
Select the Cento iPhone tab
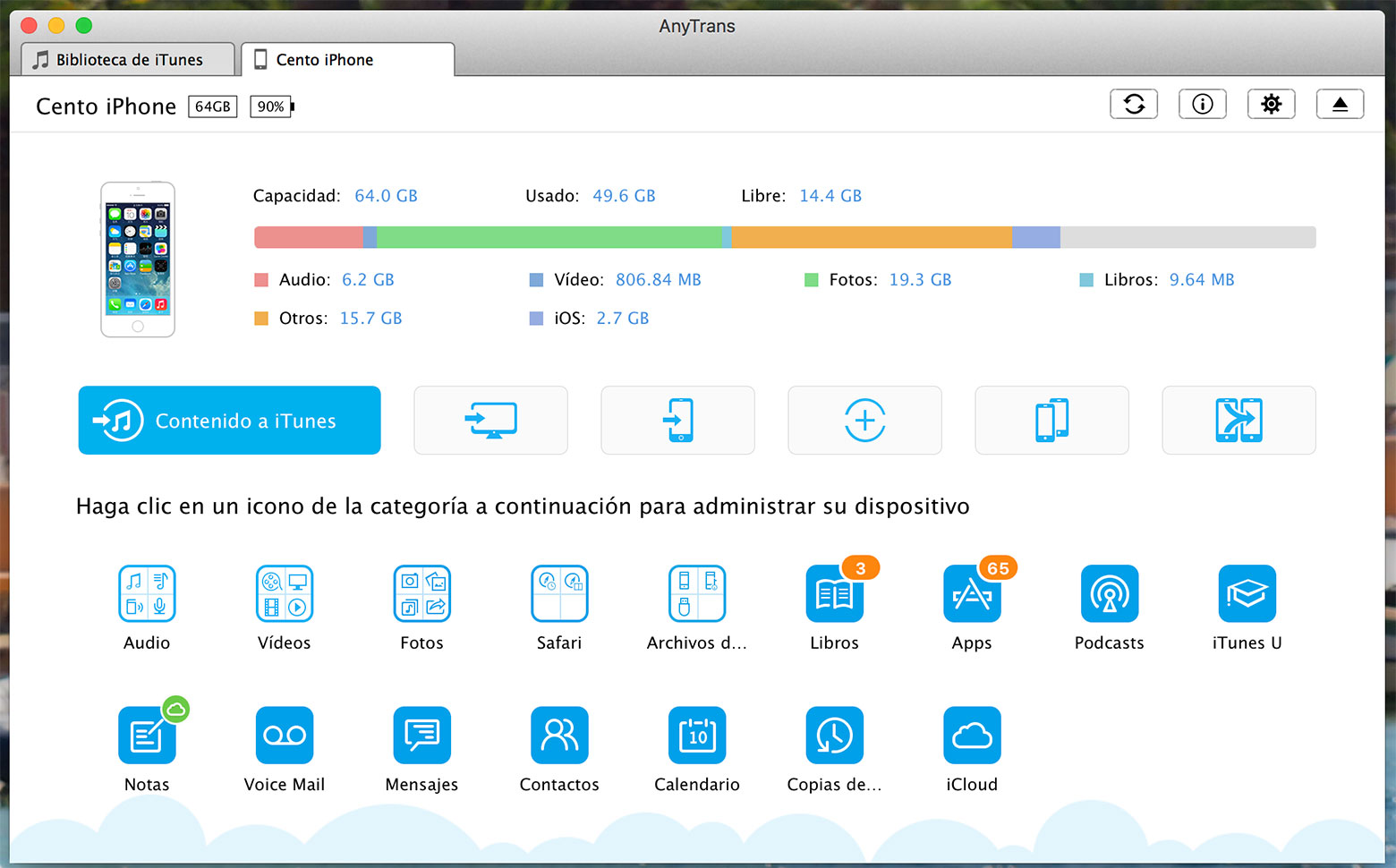pyautogui.click(x=347, y=60)
